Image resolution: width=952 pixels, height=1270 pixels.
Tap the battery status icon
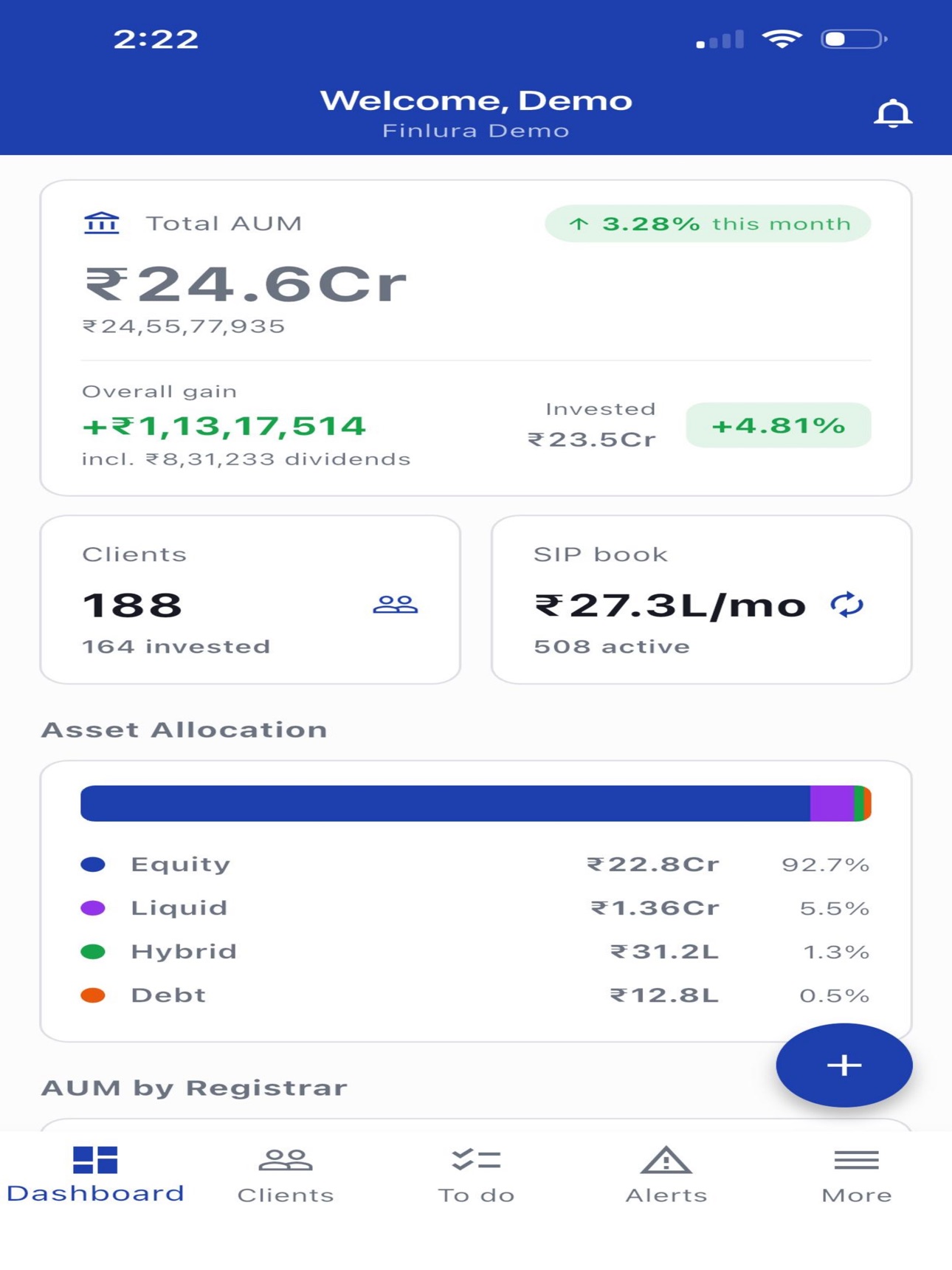(855, 38)
